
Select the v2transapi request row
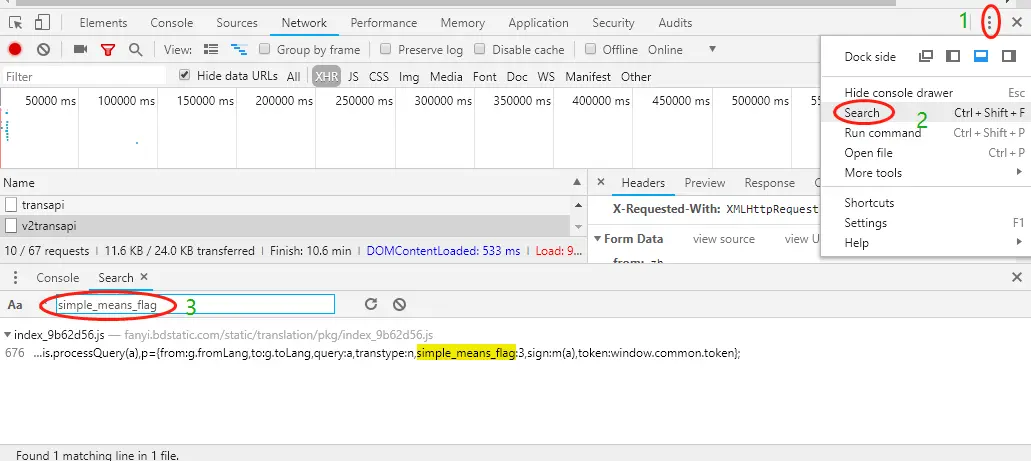click(x=285, y=226)
